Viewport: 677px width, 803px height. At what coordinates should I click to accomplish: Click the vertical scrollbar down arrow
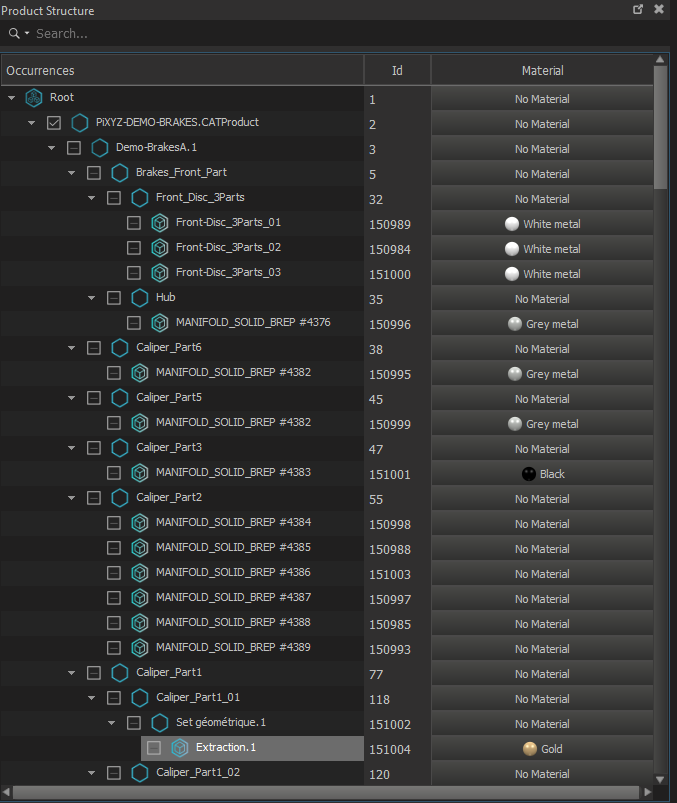click(x=660, y=779)
